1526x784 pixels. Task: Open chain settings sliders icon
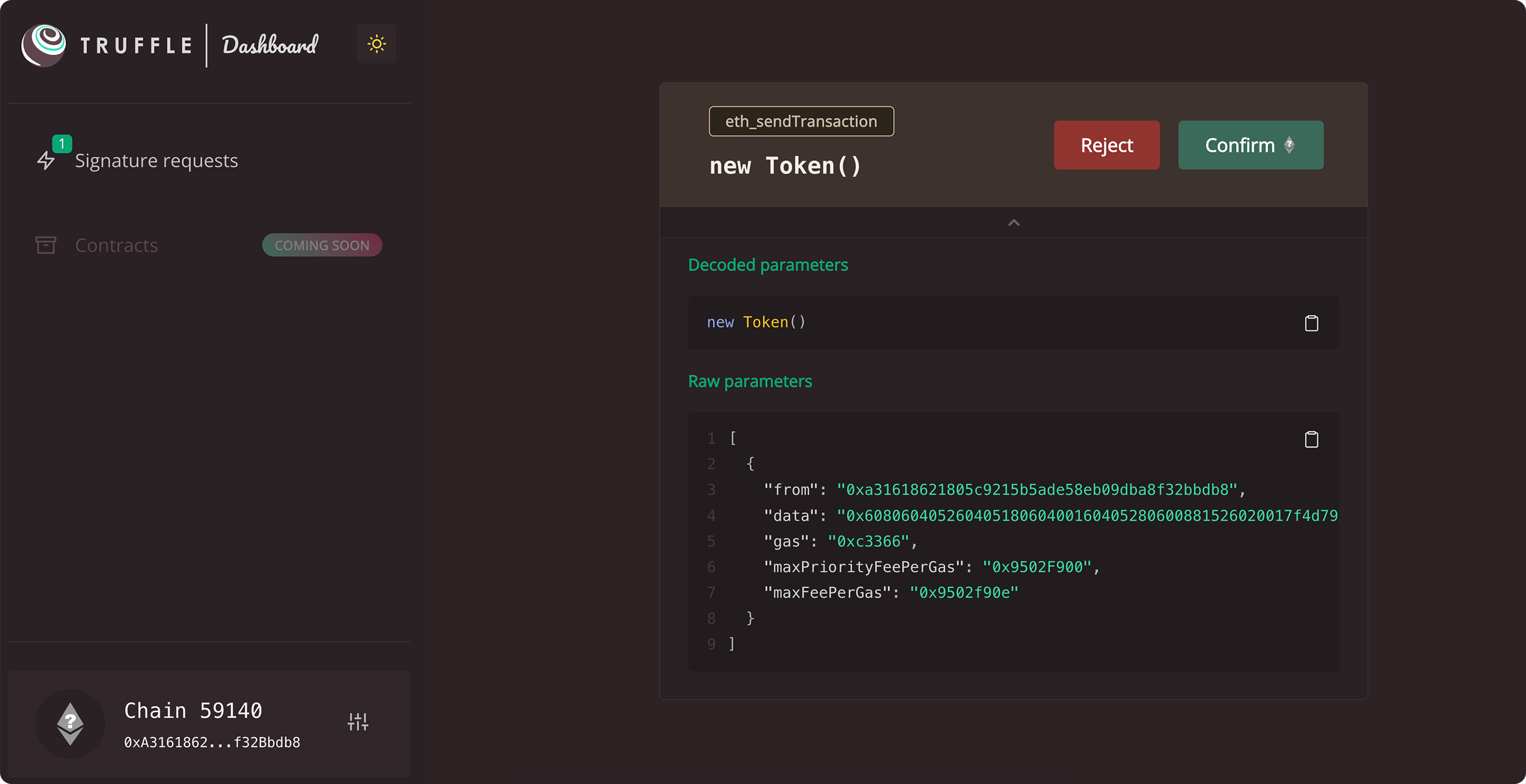(x=358, y=722)
